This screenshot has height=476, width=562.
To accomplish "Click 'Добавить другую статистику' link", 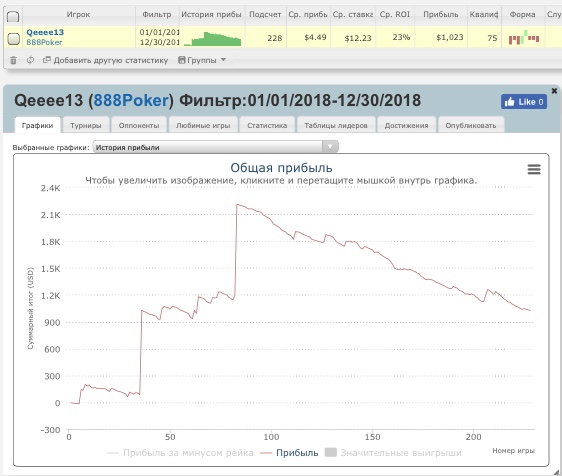I will [111, 60].
